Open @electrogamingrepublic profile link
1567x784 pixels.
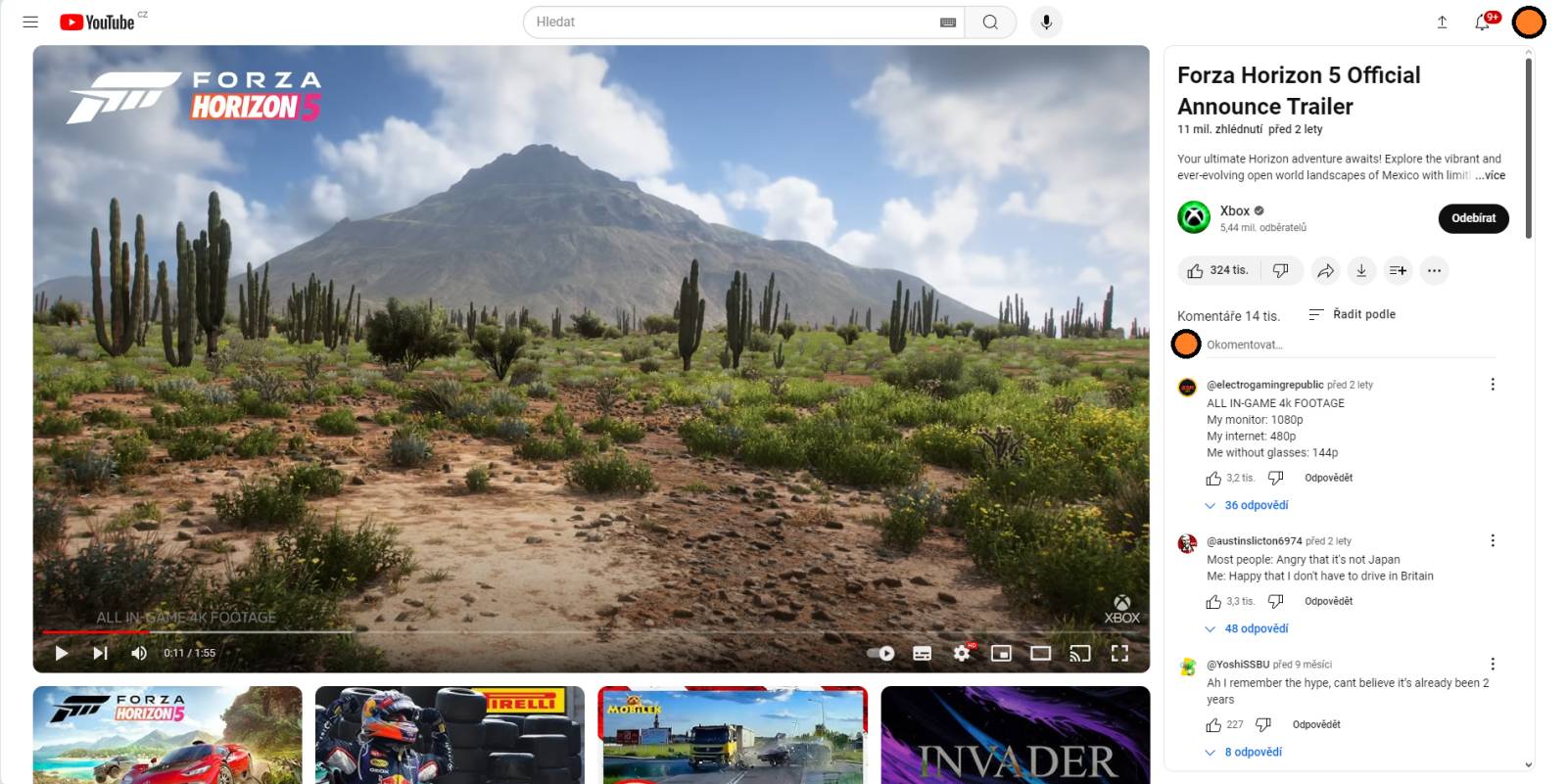(1264, 385)
